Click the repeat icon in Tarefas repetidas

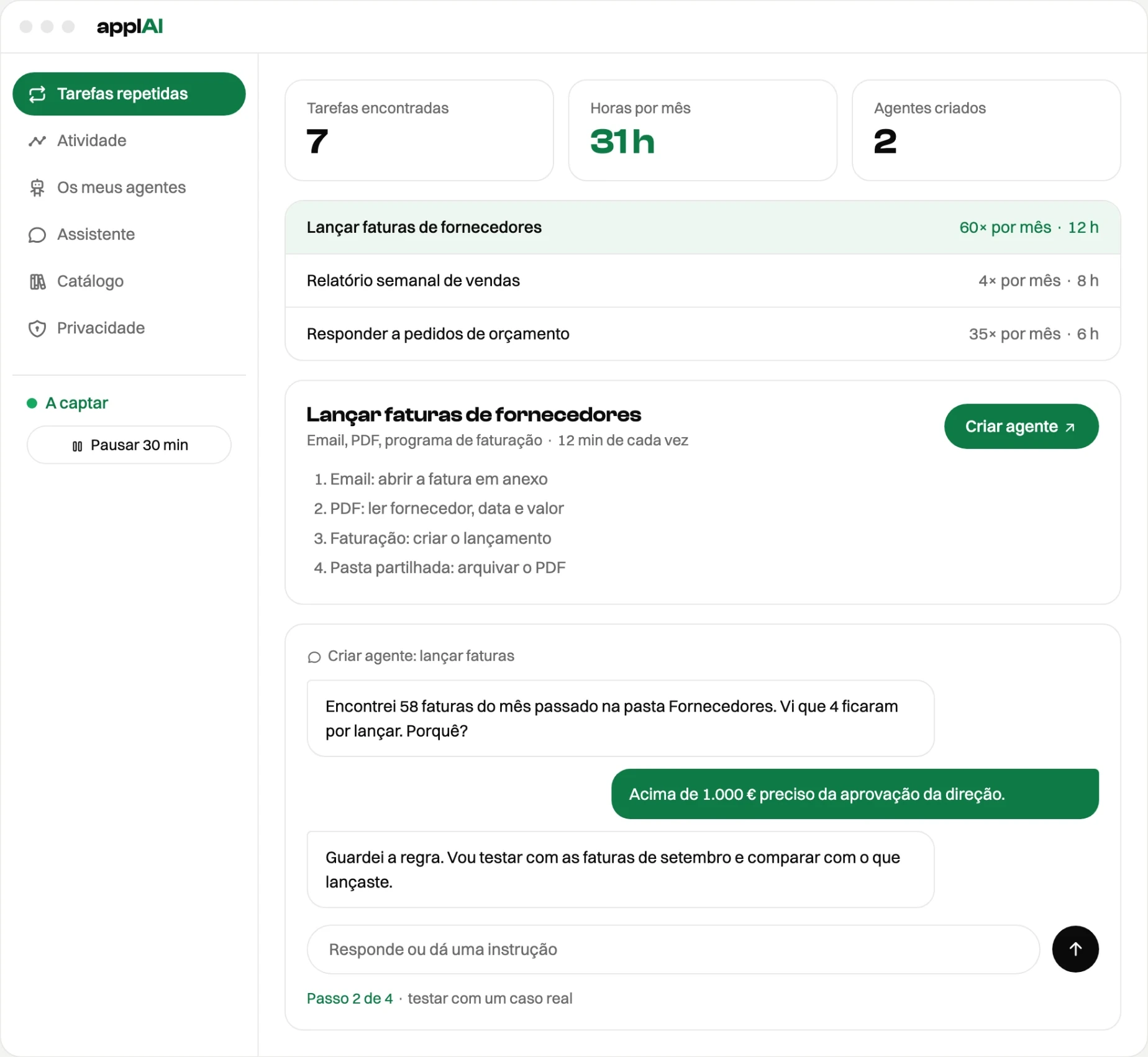(x=37, y=94)
